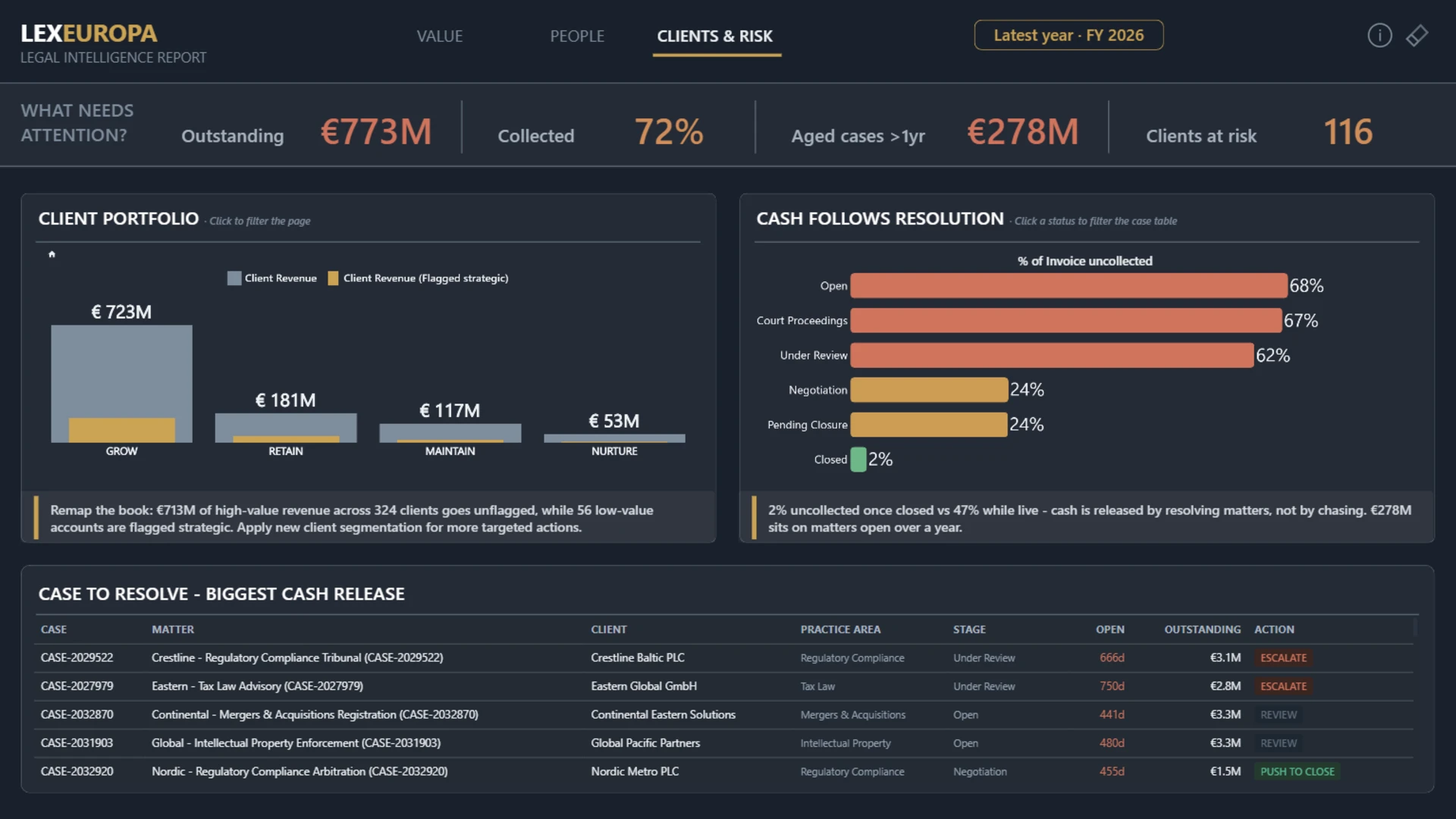Click the 455d open days value
This screenshot has height=819, width=1456.
1112,771
